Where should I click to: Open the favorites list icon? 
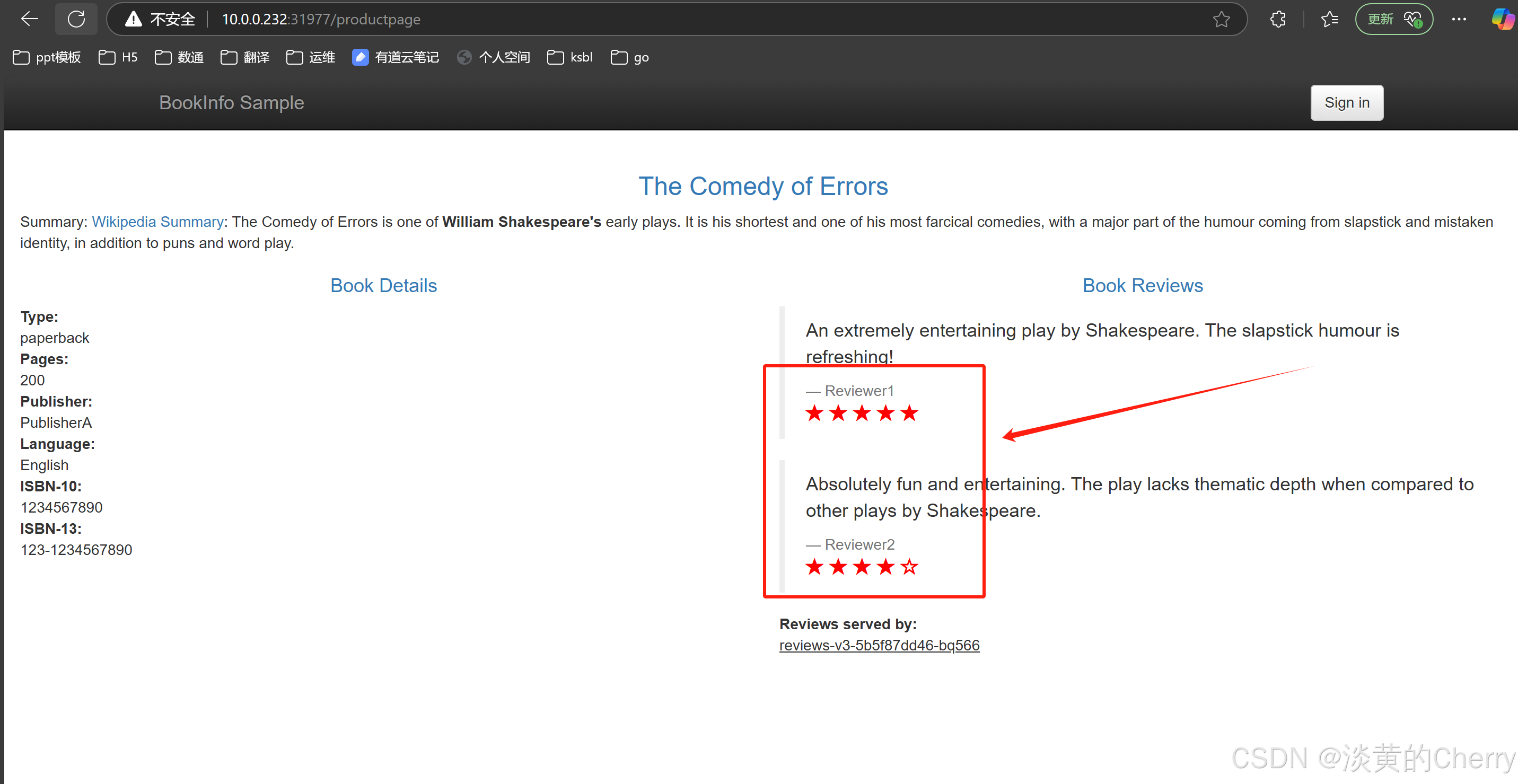pyautogui.click(x=1329, y=20)
